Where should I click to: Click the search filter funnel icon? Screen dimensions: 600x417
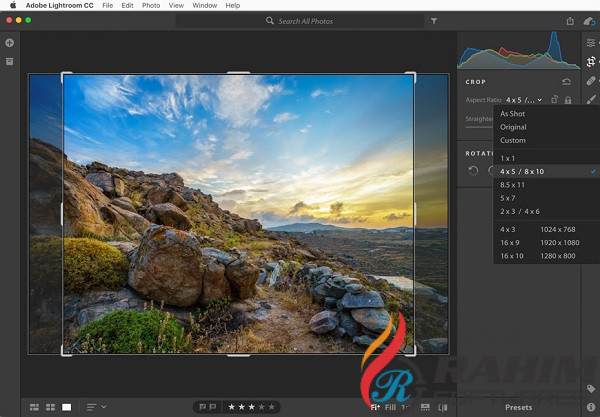pyautogui.click(x=433, y=20)
